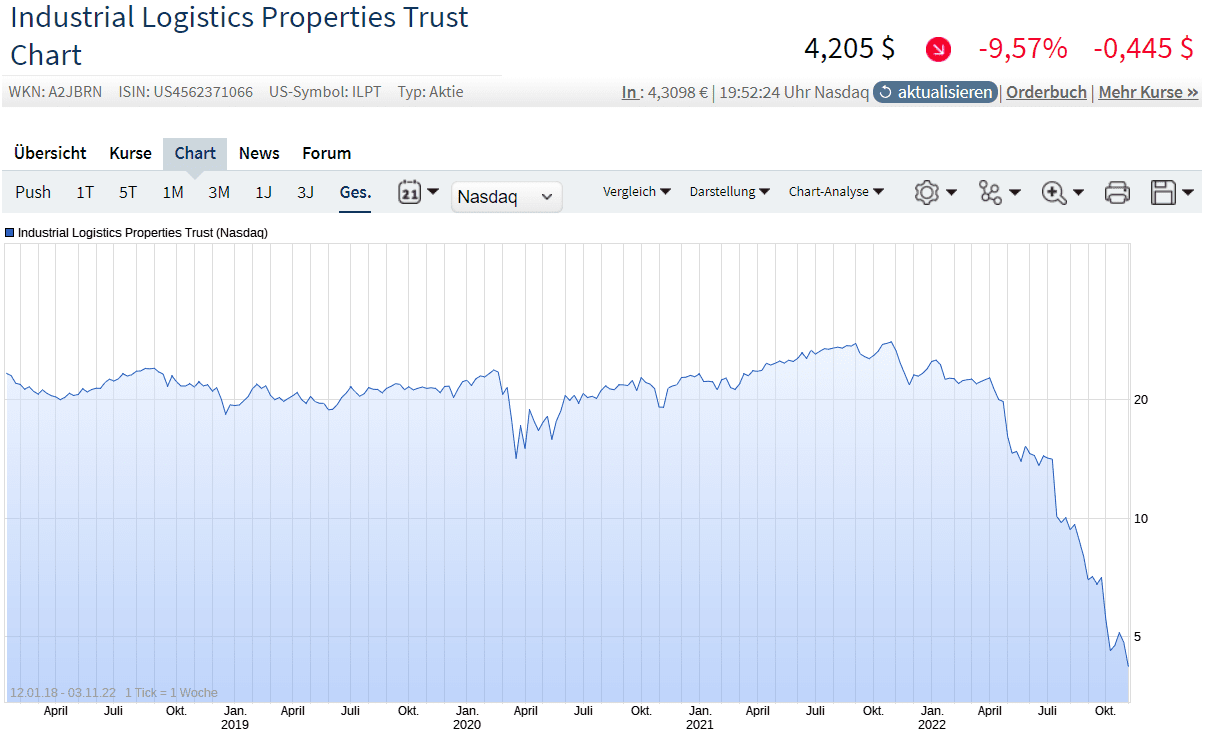The image size is (1205, 730).
Task: Expand the Darstellung dropdown
Action: [729, 192]
